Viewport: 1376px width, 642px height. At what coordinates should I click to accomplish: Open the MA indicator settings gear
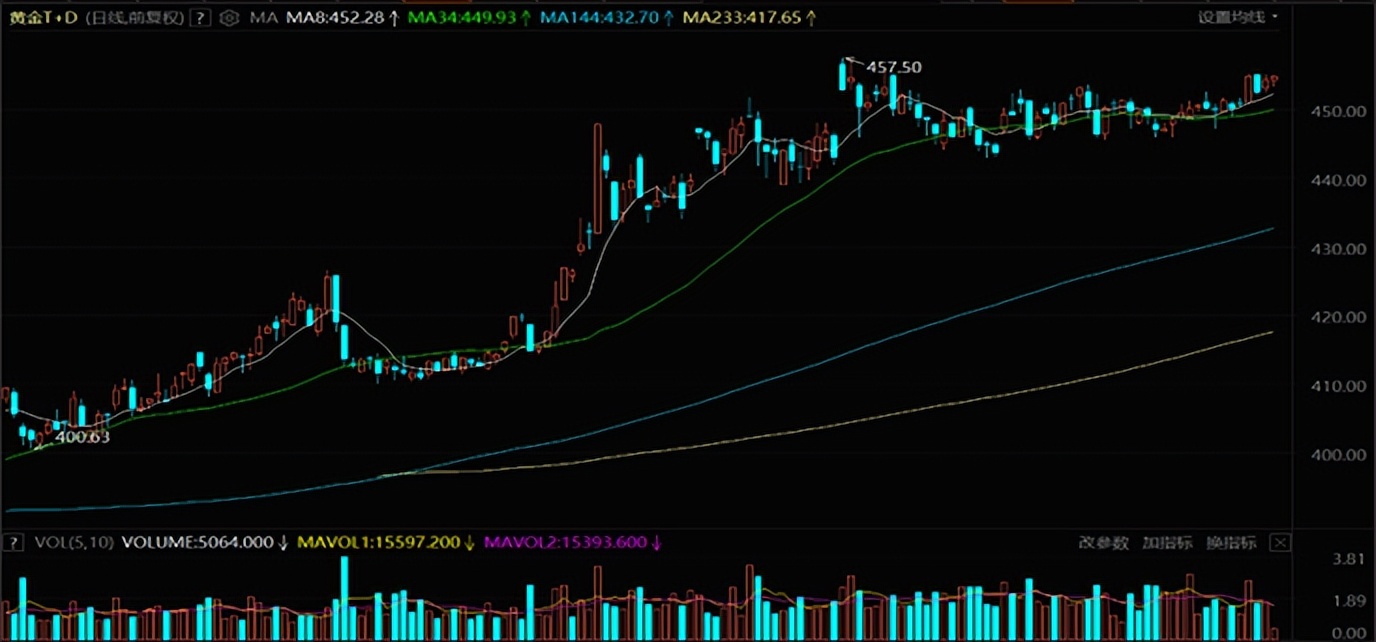pos(230,17)
